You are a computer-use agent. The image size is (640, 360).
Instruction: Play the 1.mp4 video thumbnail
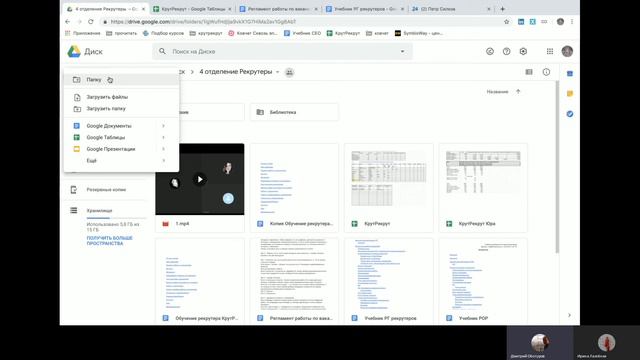point(200,179)
